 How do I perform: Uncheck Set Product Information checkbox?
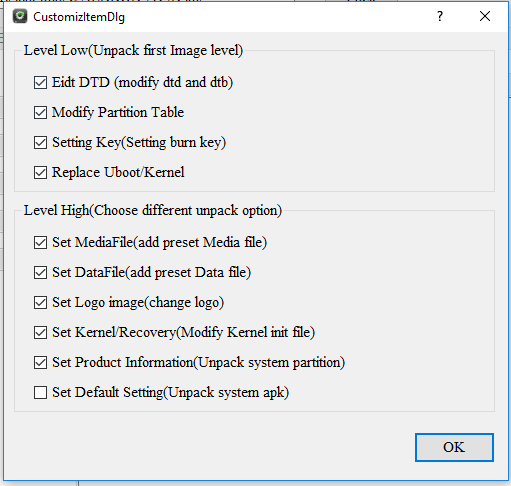click(40, 362)
